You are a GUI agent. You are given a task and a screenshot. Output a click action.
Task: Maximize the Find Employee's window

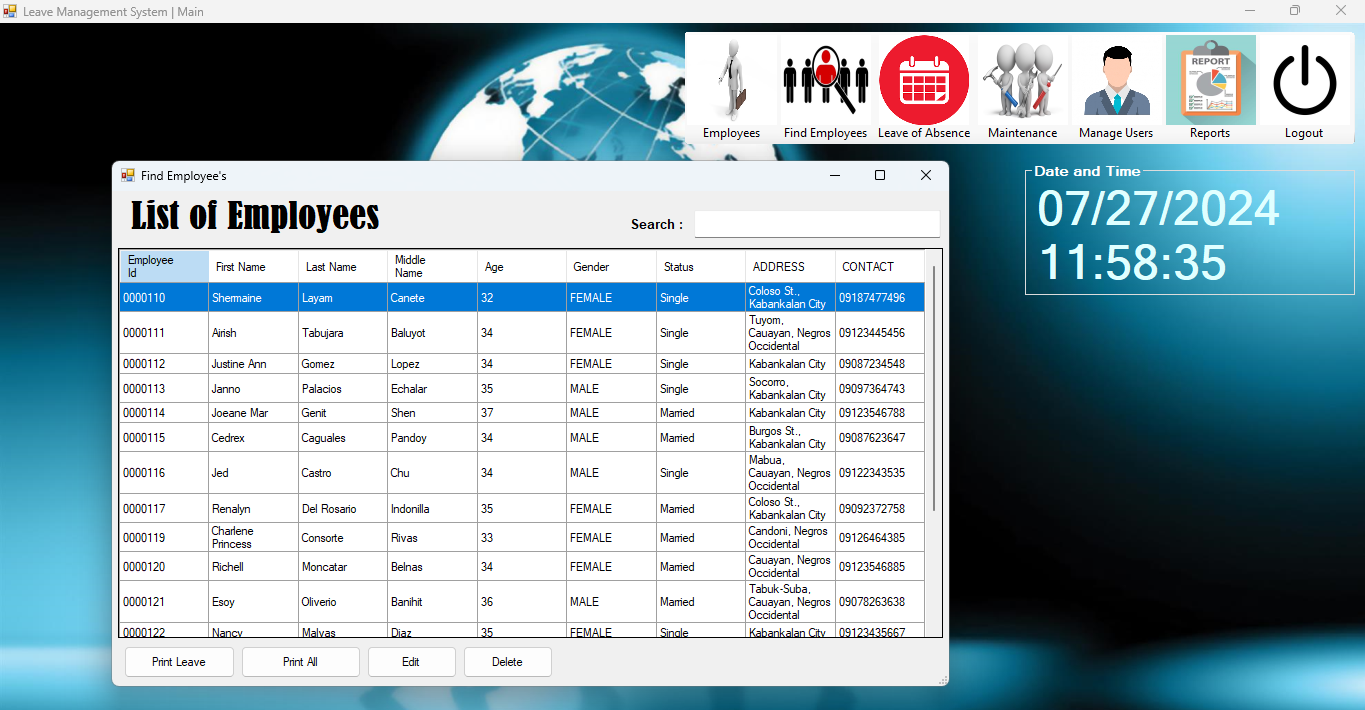click(880, 175)
